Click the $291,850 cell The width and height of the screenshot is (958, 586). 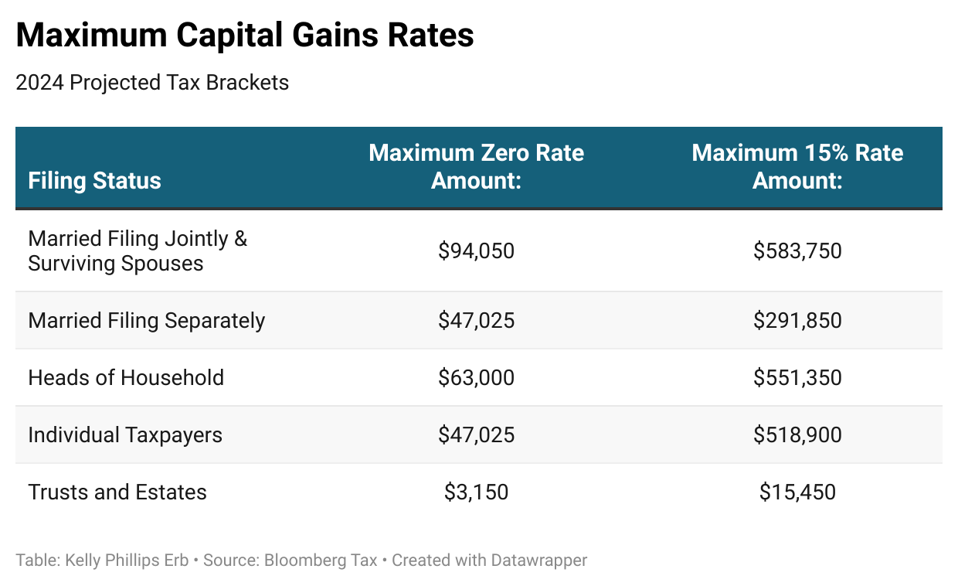[x=797, y=321]
